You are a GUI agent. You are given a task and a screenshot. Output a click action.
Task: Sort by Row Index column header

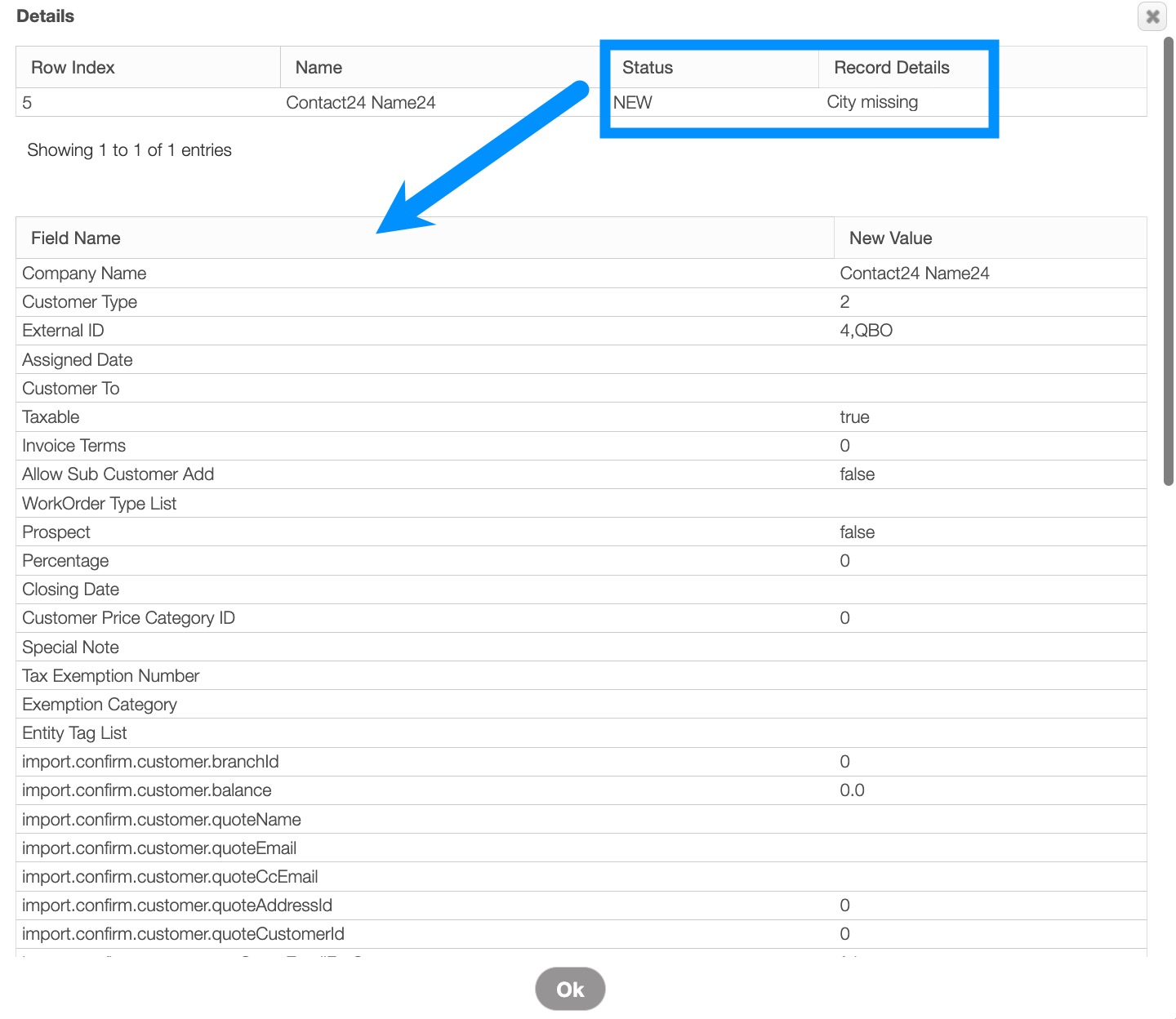(x=73, y=68)
